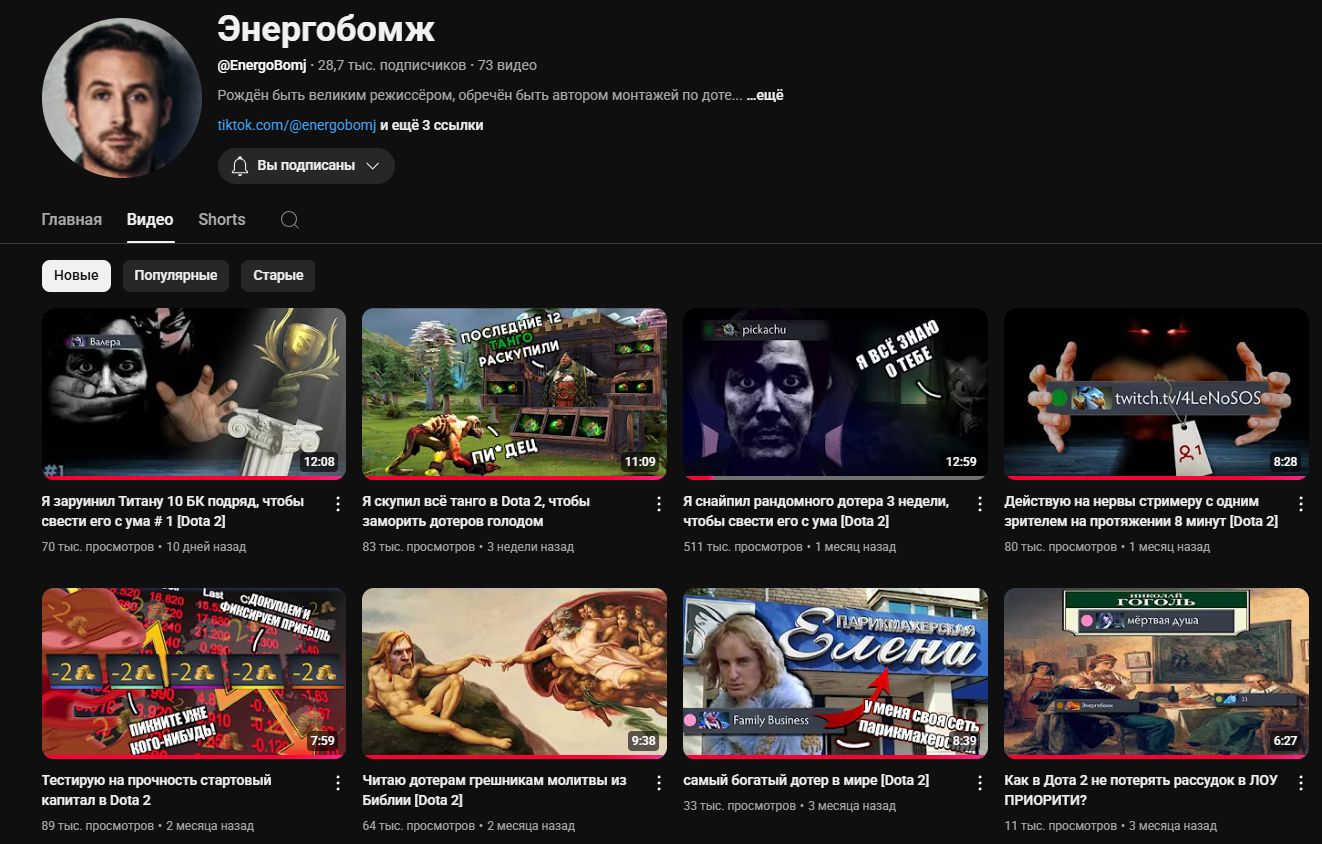Open video title Тестирую на прочность стартовый капитал

[x=157, y=790]
